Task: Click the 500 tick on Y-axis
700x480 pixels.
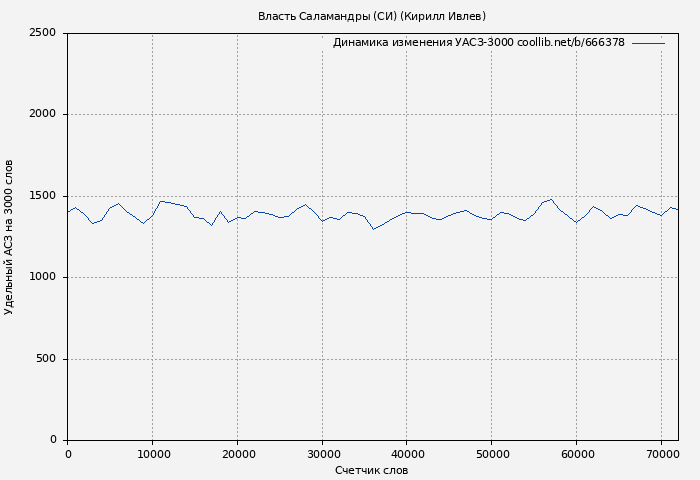Action: point(48,359)
